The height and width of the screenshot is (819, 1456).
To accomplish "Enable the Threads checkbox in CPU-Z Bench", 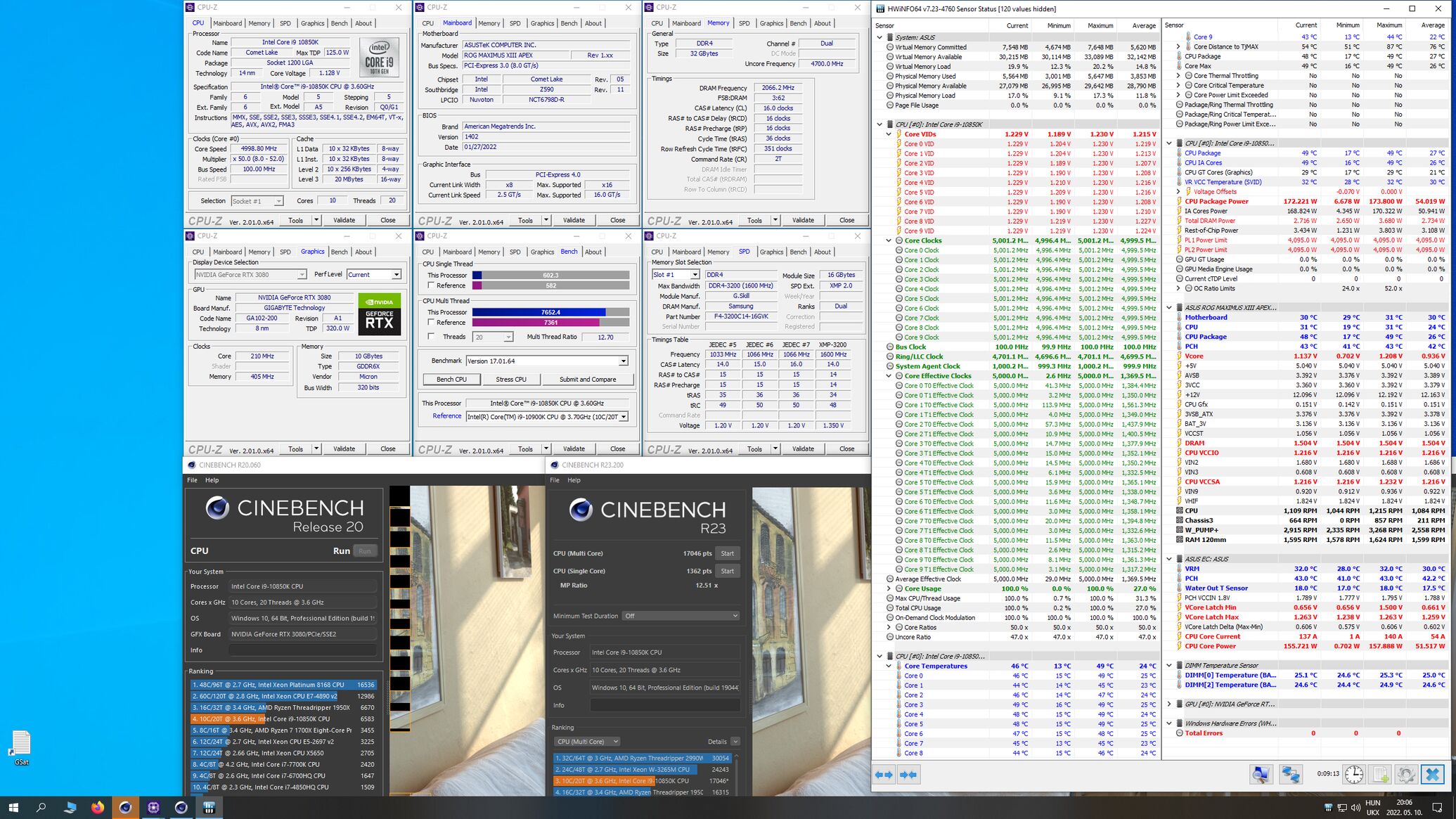I will pyautogui.click(x=431, y=337).
